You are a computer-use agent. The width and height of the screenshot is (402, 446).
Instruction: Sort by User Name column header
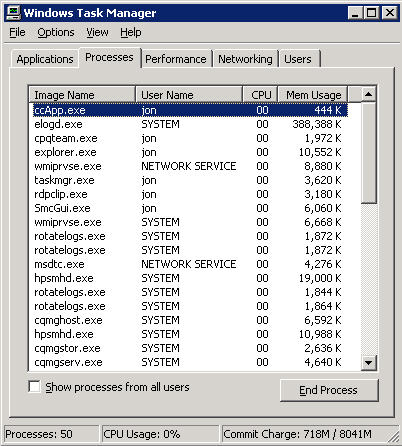[189, 95]
